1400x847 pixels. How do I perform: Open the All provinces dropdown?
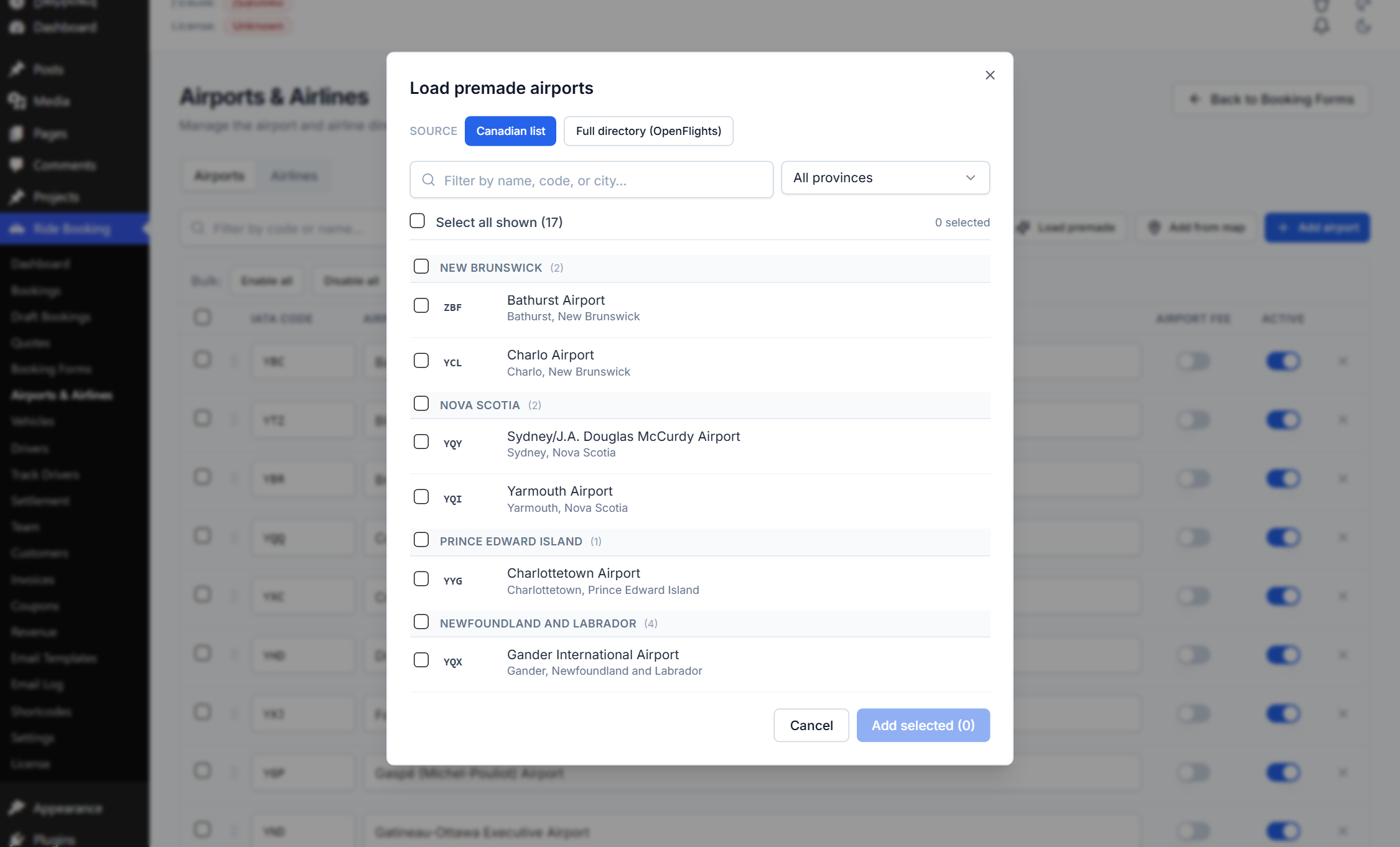[x=885, y=178]
